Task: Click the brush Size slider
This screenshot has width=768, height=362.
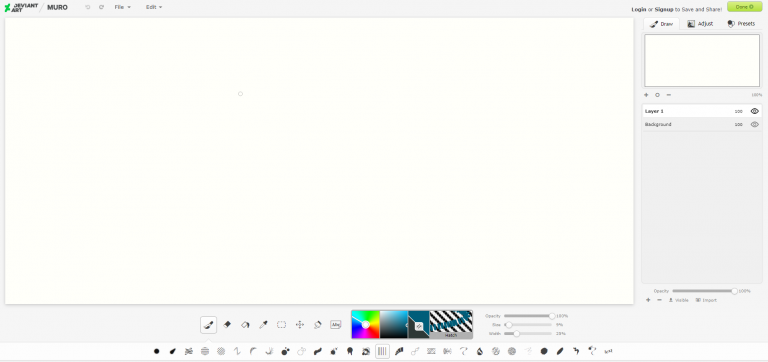Action: coord(528,325)
